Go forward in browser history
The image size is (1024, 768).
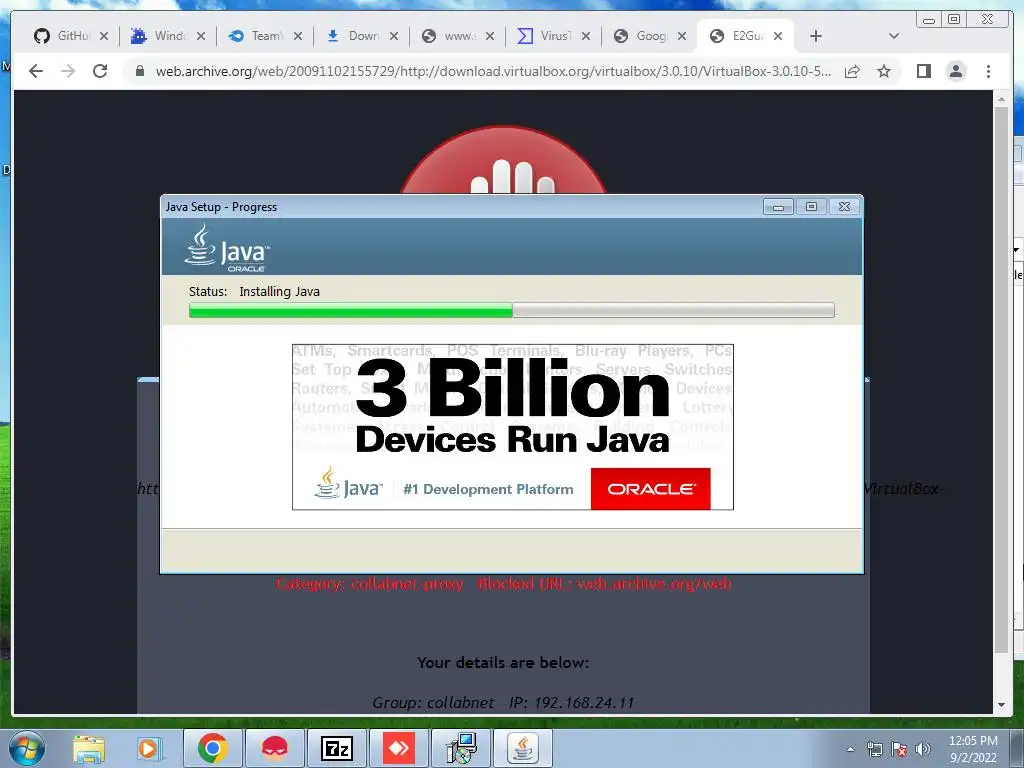coord(68,71)
